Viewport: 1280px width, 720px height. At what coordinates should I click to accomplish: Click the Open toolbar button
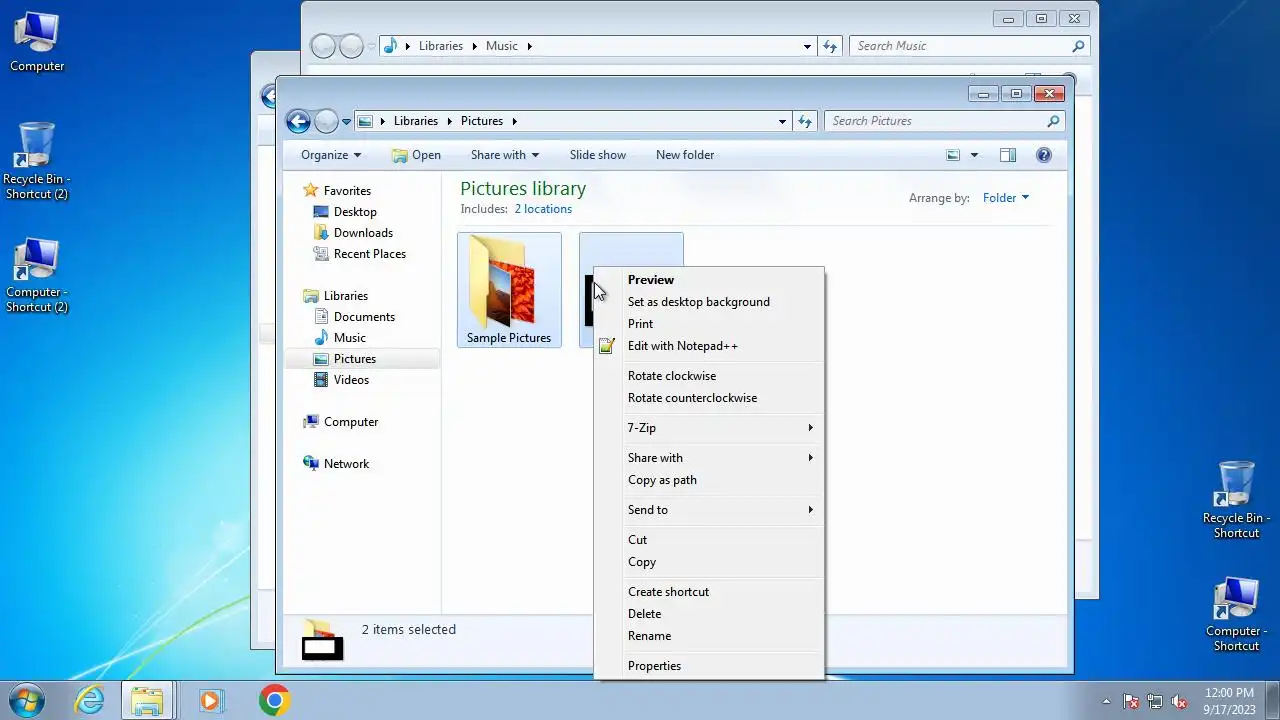tap(416, 155)
